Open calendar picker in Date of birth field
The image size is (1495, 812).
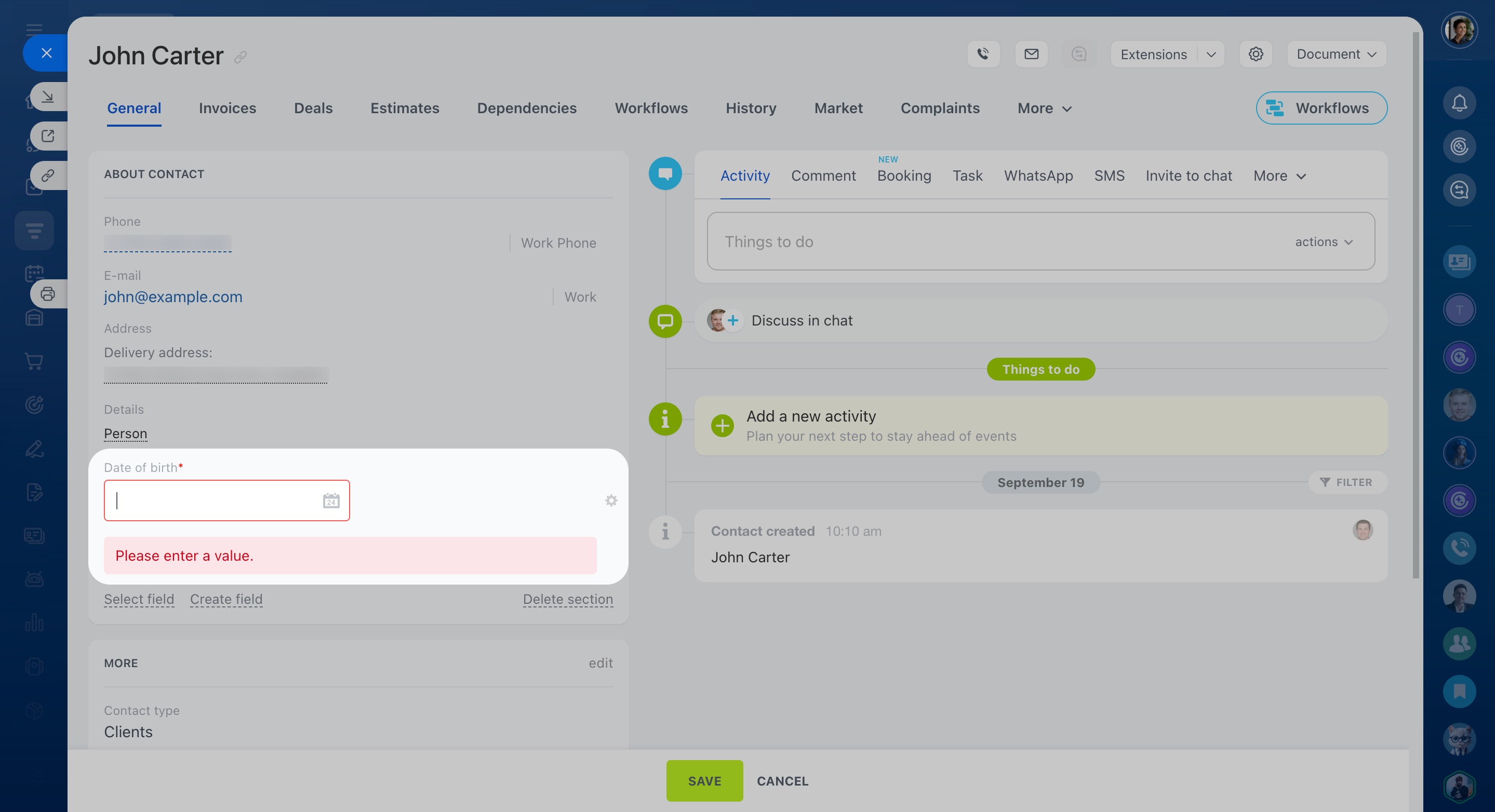pos(331,500)
